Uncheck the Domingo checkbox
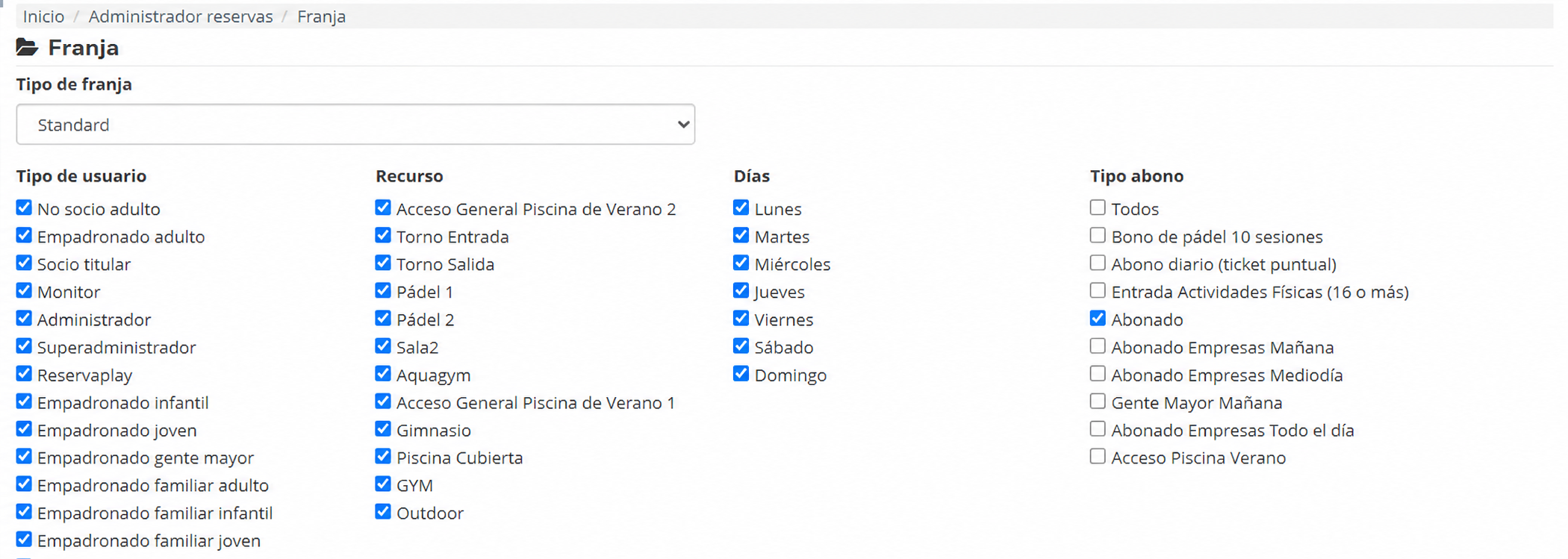The height and width of the screenshot is (559, 1568). tap(741, 373)
